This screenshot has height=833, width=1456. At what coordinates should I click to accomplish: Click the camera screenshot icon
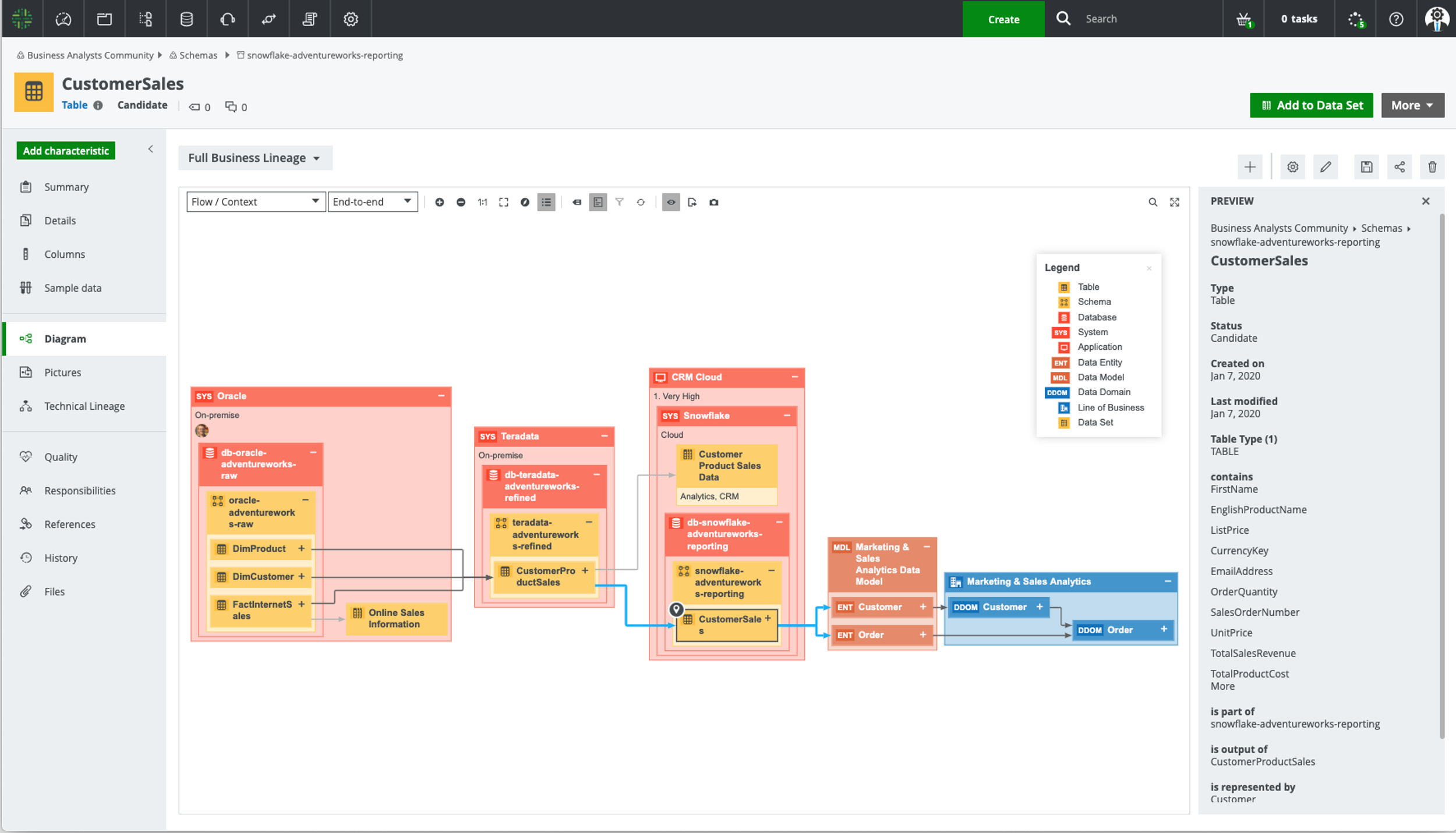click(713, 202)
